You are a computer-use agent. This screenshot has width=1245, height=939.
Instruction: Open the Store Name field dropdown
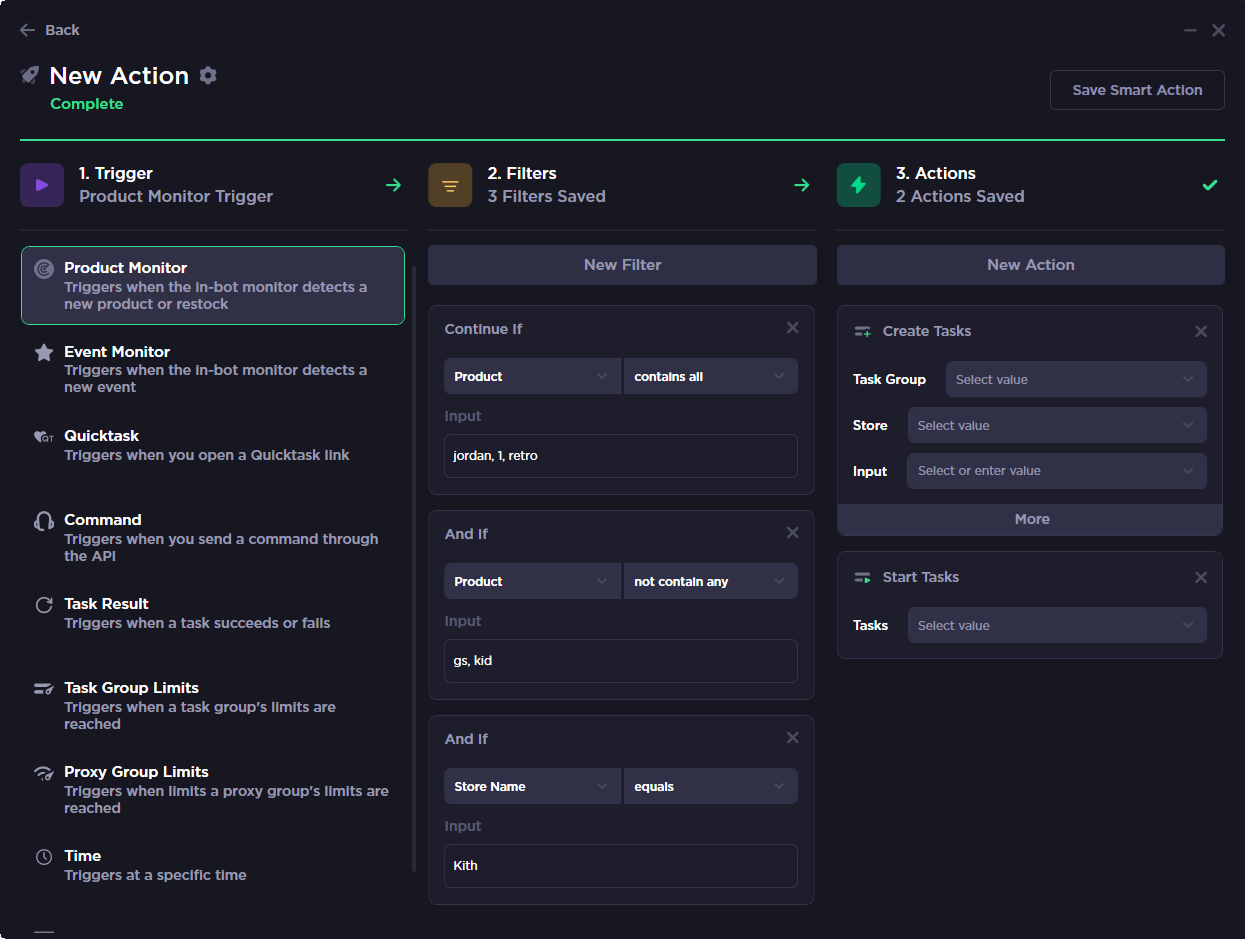click(x=532, y=786)
